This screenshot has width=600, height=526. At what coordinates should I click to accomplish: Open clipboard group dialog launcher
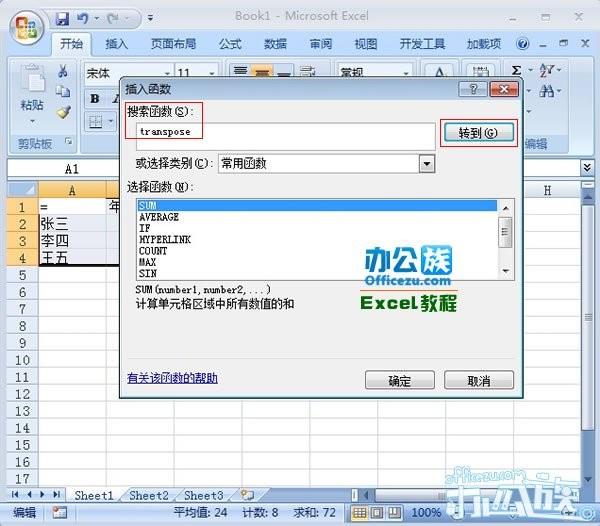(68, 142)
